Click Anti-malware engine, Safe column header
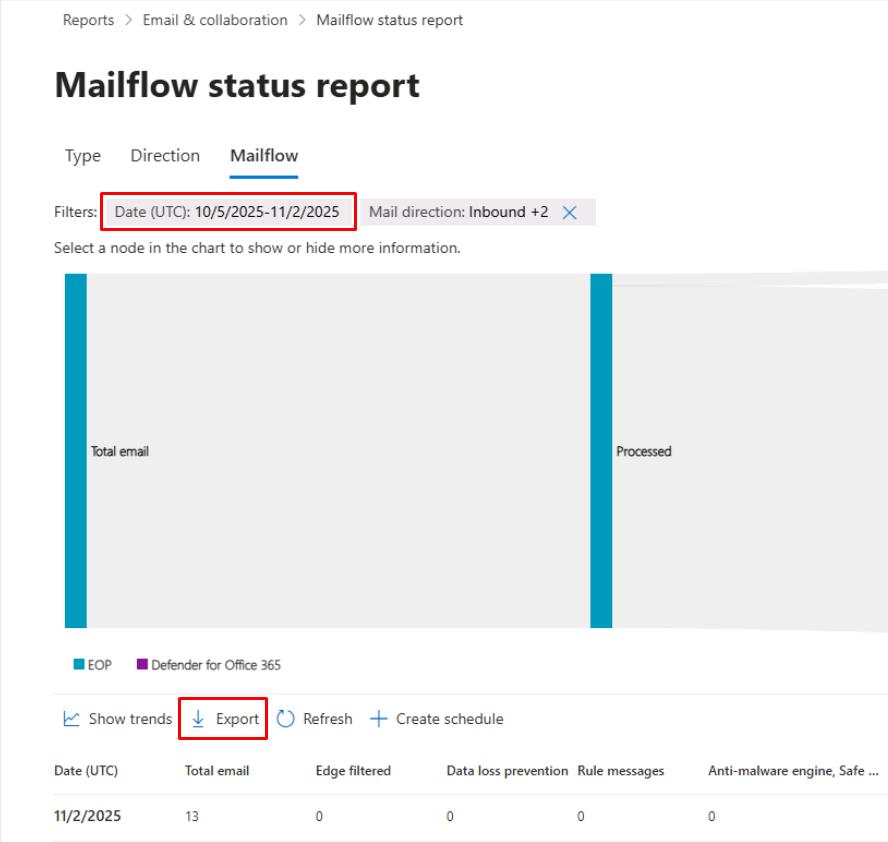Image resolution: width=888 pixels, height=842 pixels. [793, 771]
